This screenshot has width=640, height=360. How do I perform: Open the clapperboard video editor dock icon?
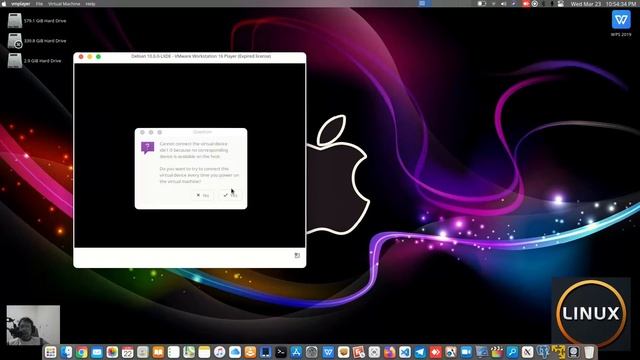497,352
